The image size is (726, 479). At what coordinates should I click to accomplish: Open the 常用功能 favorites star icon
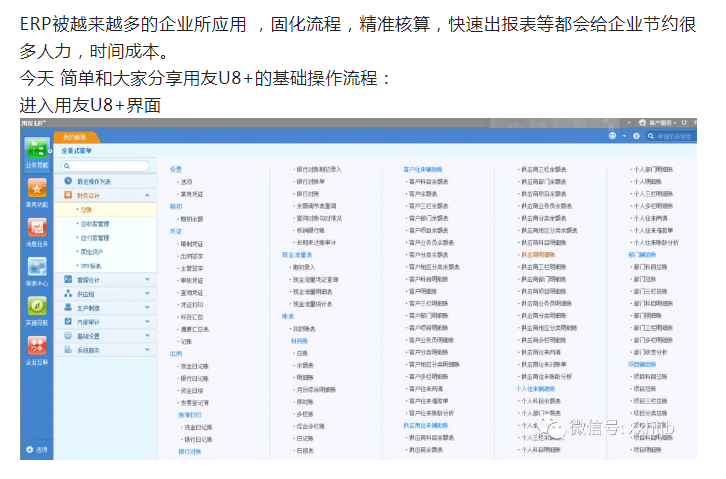[x=37, y=189]
